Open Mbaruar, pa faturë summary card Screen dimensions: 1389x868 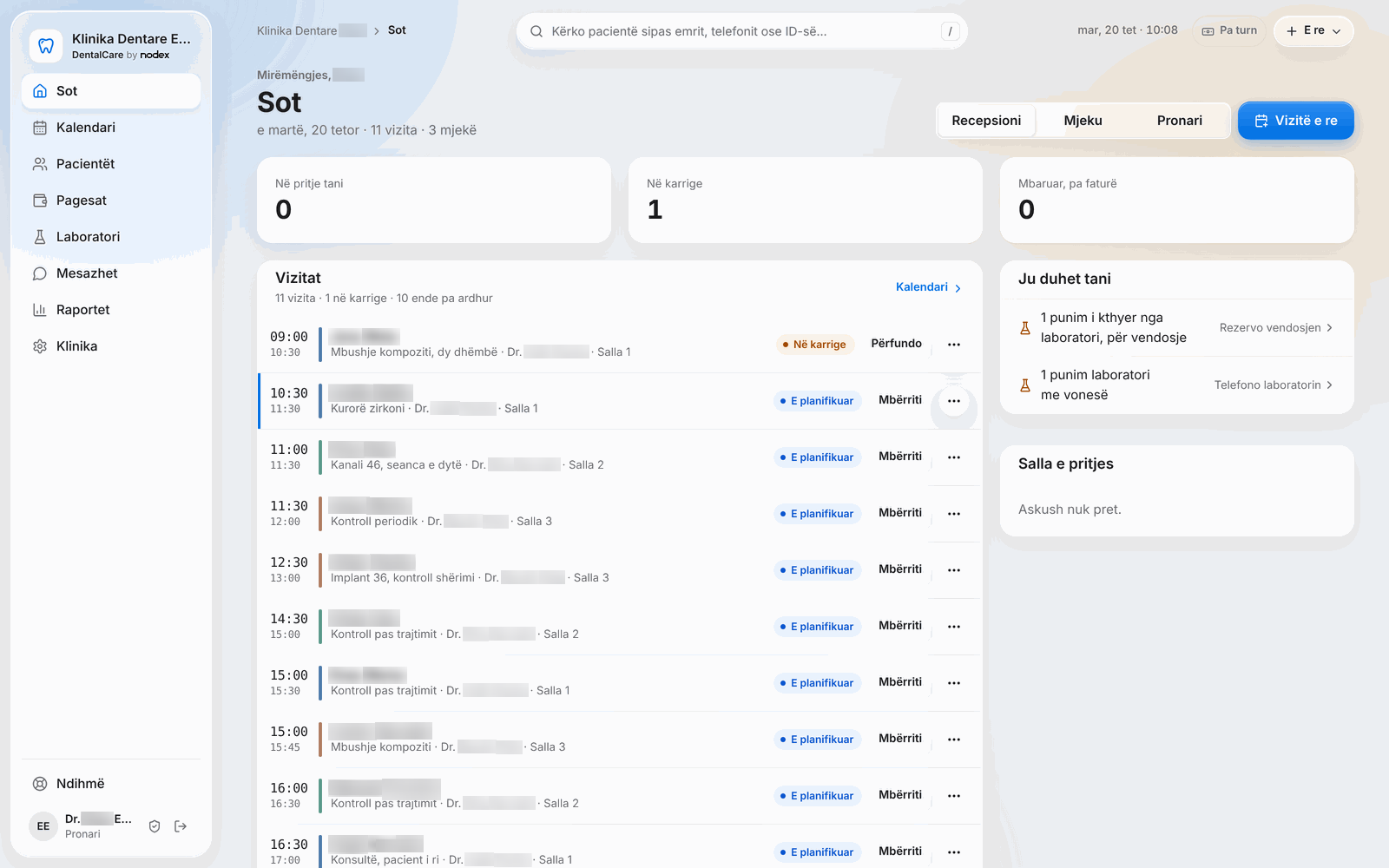point(1177,200)
